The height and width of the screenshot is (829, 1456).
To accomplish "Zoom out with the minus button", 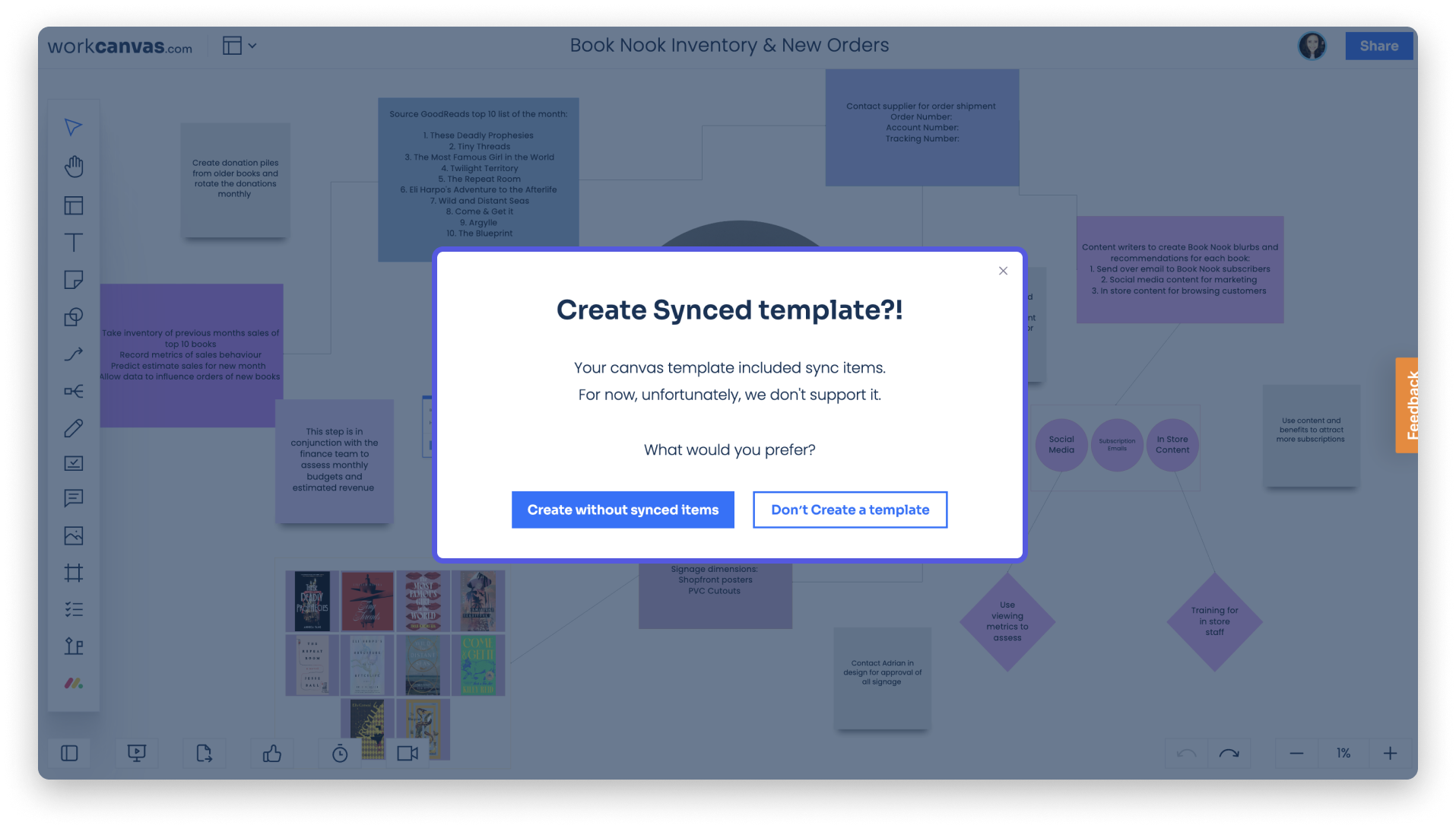I will pyautogui.click(x=1296, y=753).
